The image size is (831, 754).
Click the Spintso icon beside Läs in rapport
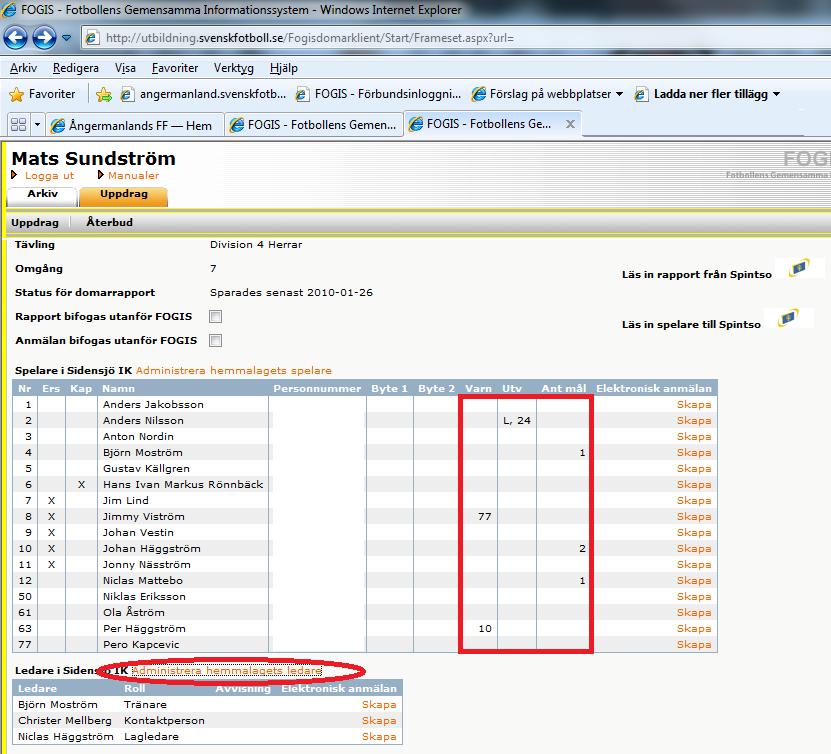(x=799, y=268)
